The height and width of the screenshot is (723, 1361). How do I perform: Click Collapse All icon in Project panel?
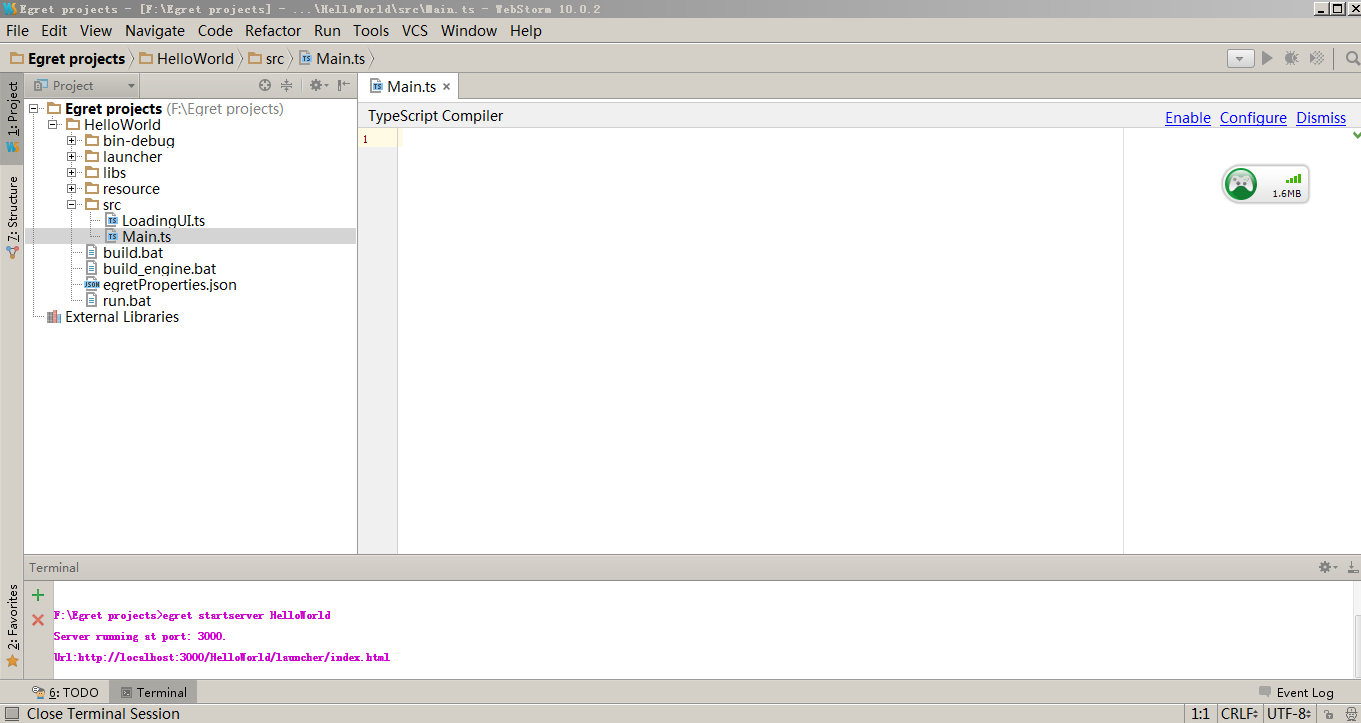(287, 86)
